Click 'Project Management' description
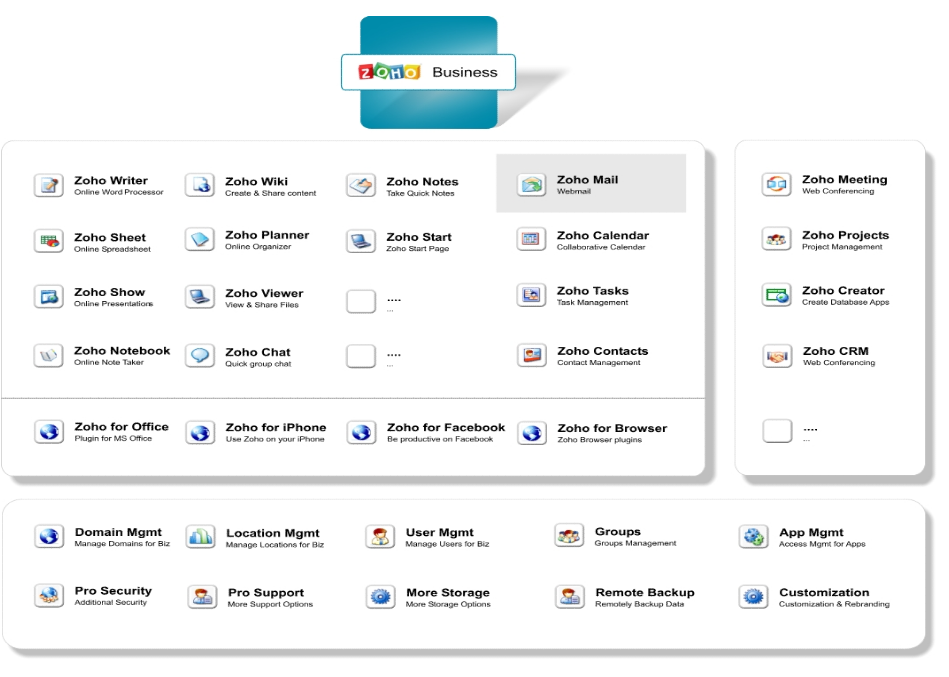This screenshot has height=677, width=949. click(842, 247)
